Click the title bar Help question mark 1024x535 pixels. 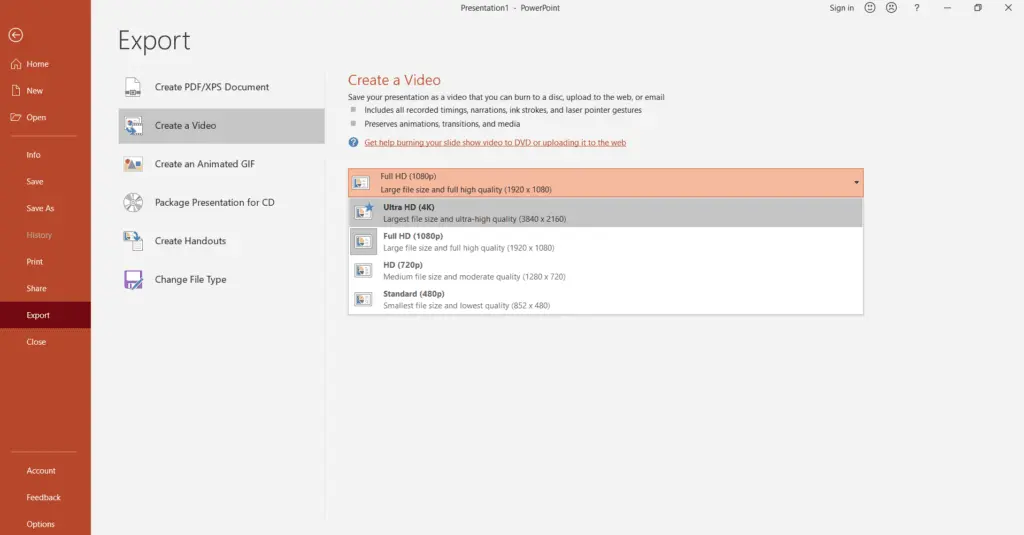coord(917,8)
